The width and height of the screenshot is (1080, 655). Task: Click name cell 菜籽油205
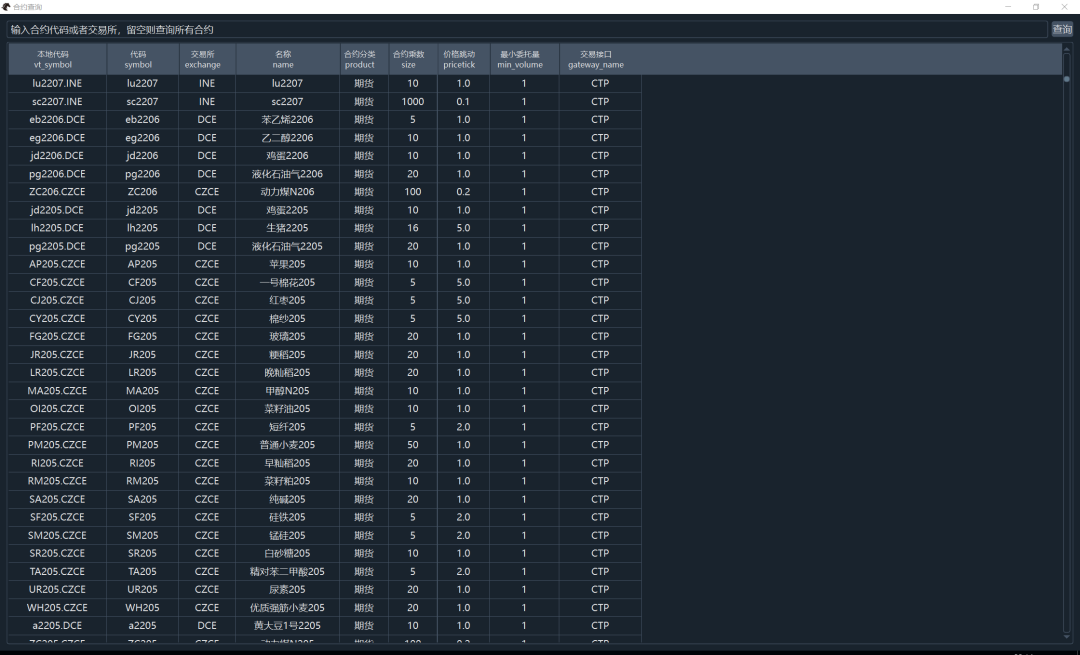[x=287, y=408]
